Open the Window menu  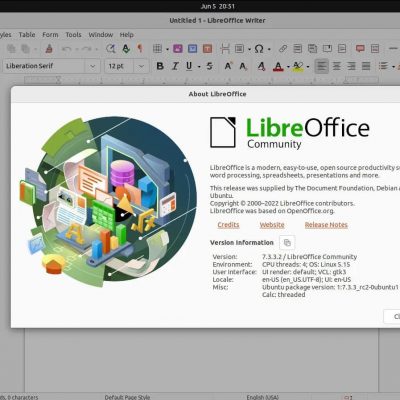click(x=101, y=35)
